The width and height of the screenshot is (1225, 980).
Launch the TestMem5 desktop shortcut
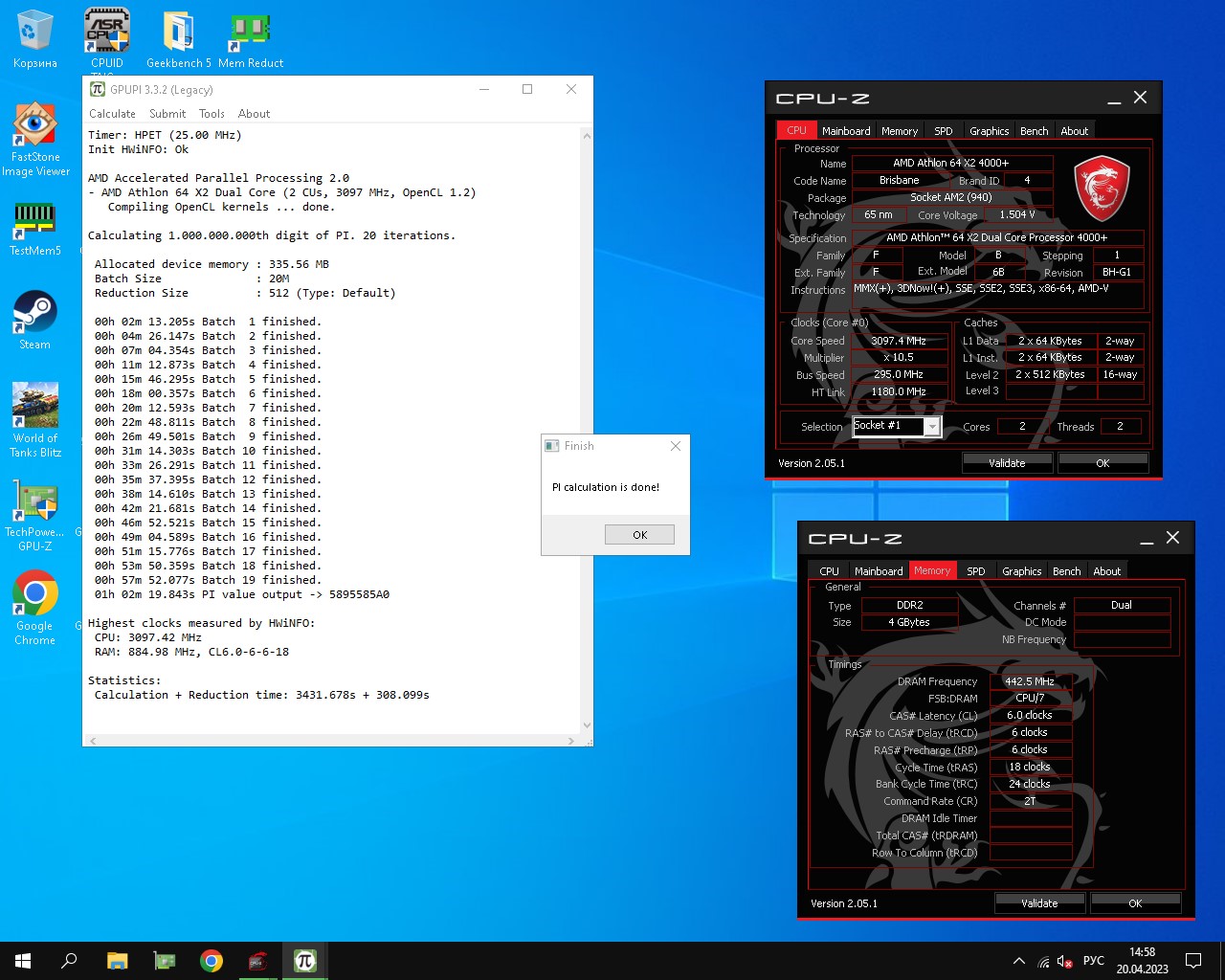(x=35, y=230)
